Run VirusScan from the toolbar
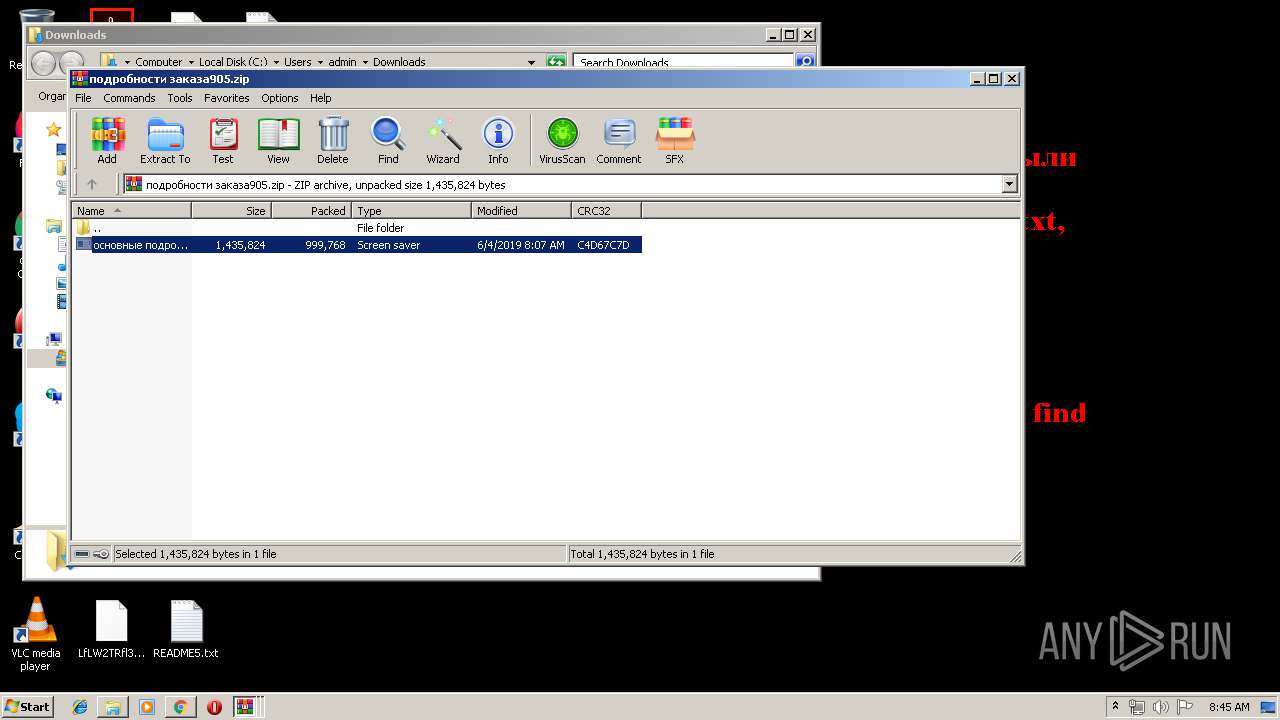Image resolution: width=1280 pixels, height=720 pixels. click(562, 141)
